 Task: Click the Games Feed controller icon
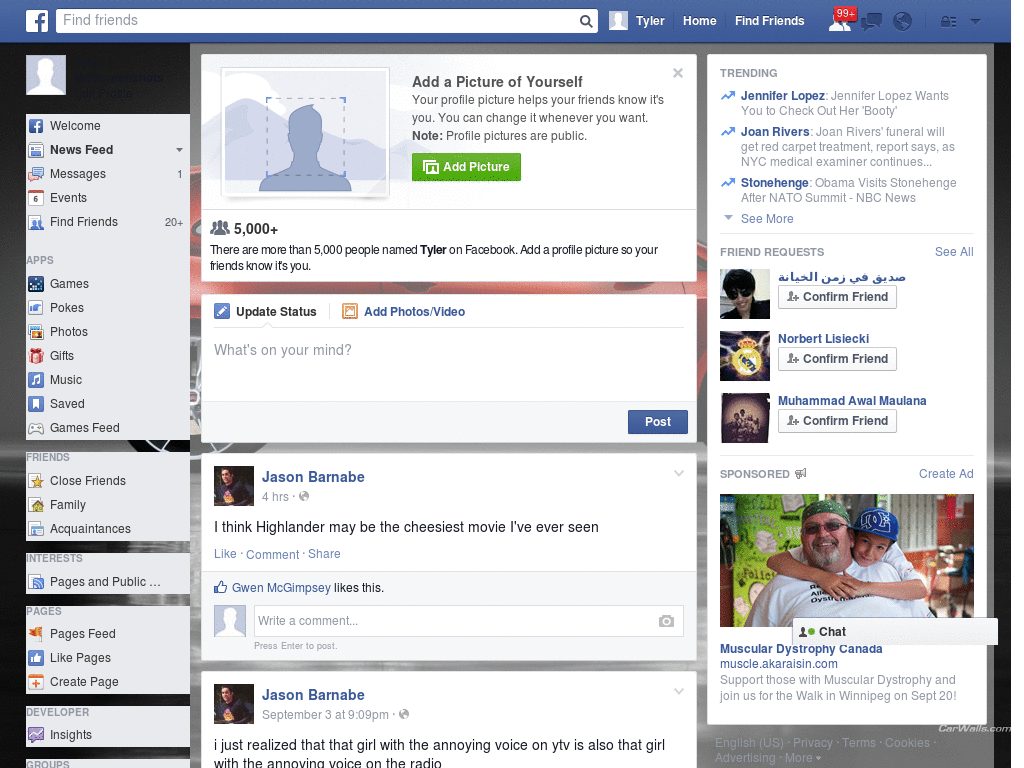tap(36, 428)
